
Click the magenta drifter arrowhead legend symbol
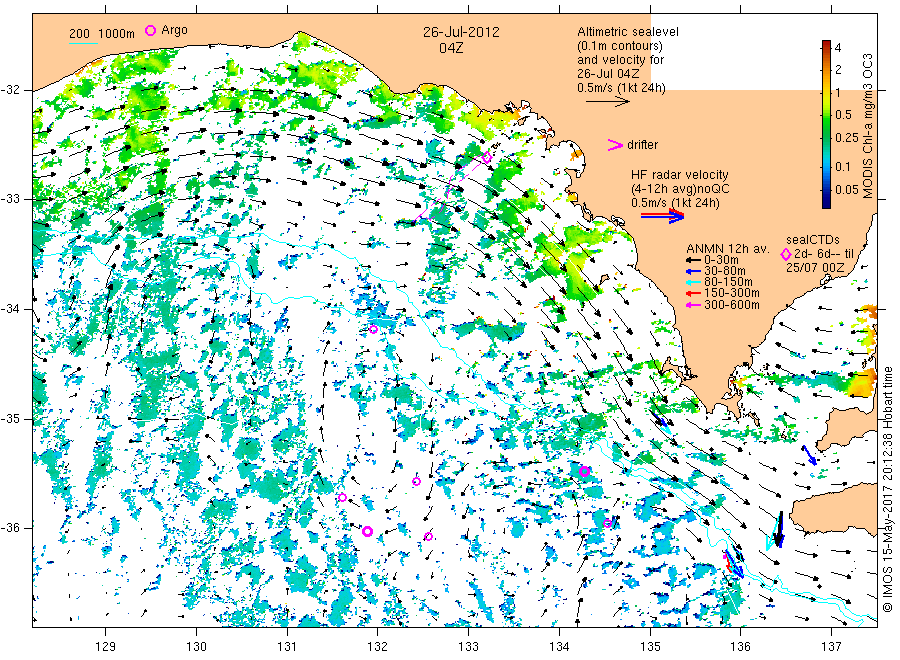tap(615, 145)
